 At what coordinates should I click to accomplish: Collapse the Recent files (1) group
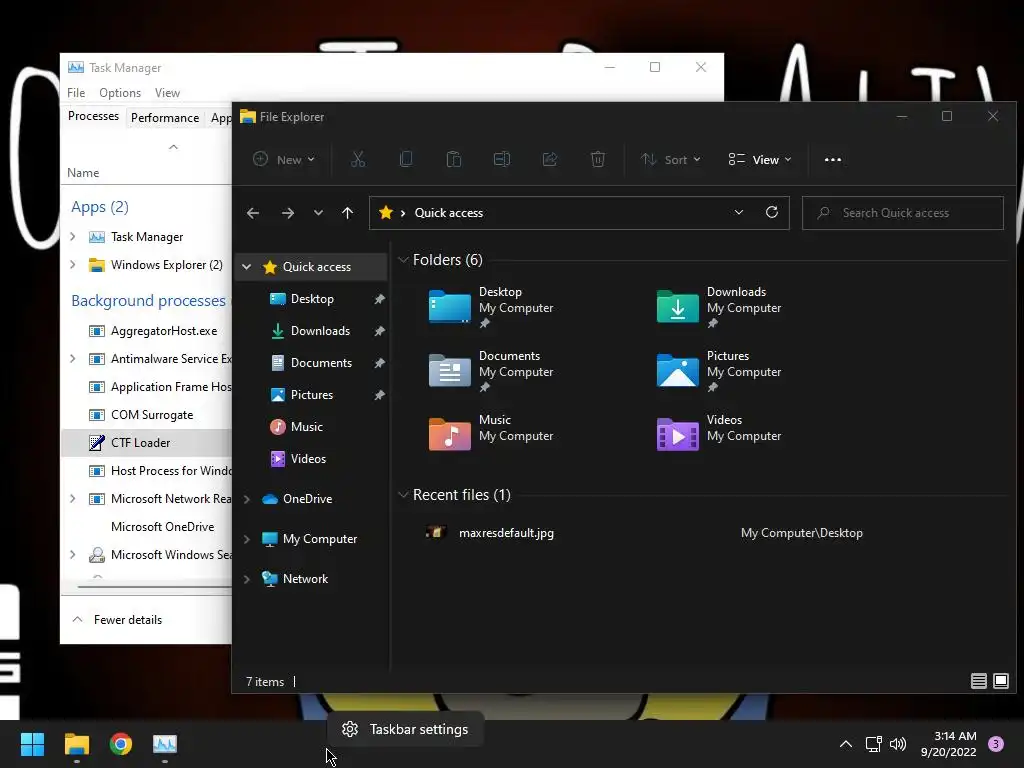[x=403, y=495]
